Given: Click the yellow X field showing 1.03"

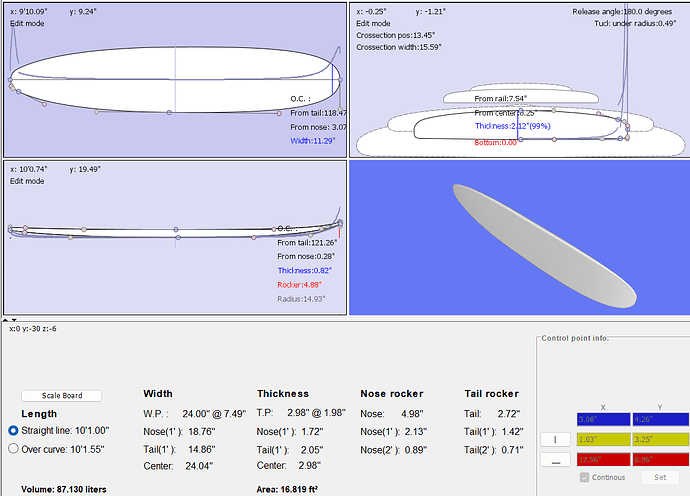Looking at the screenshot, I should point(603,439).
